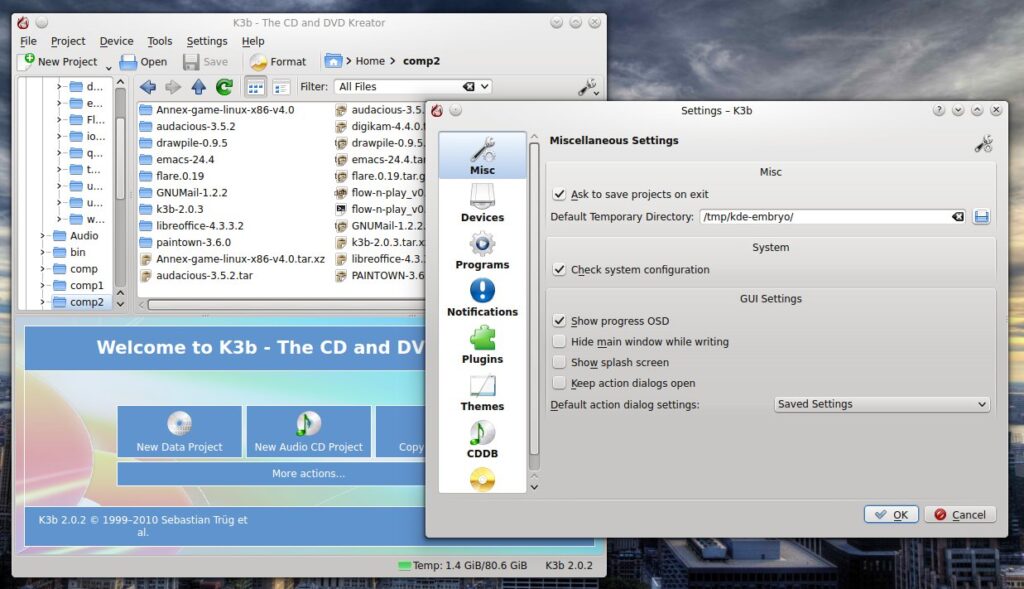1024x589 pixels.
Task: Enable Keep action dialogs open
Action: coord(559,383)
